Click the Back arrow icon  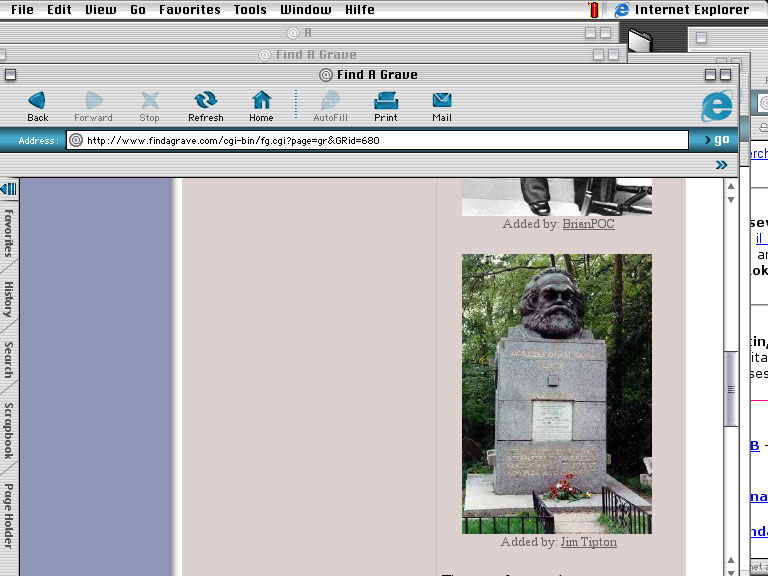37,100
